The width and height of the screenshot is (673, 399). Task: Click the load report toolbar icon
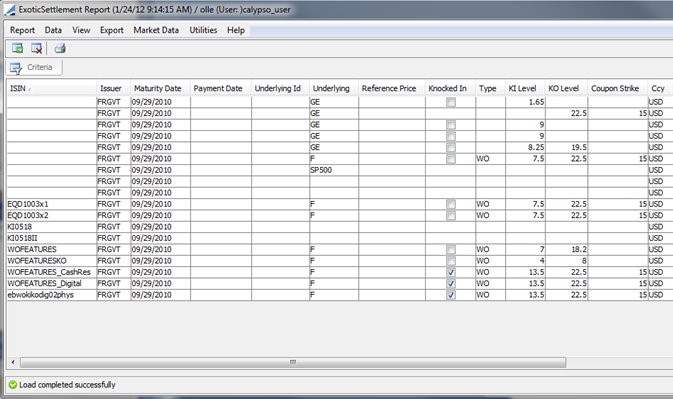[17, 48]
